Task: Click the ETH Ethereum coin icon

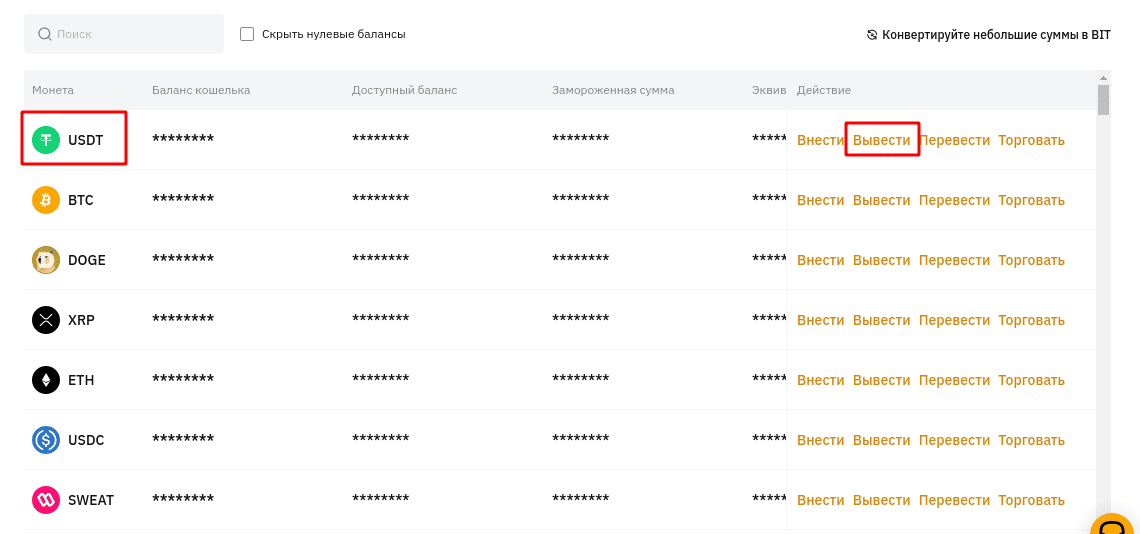Action: (46, 380)
